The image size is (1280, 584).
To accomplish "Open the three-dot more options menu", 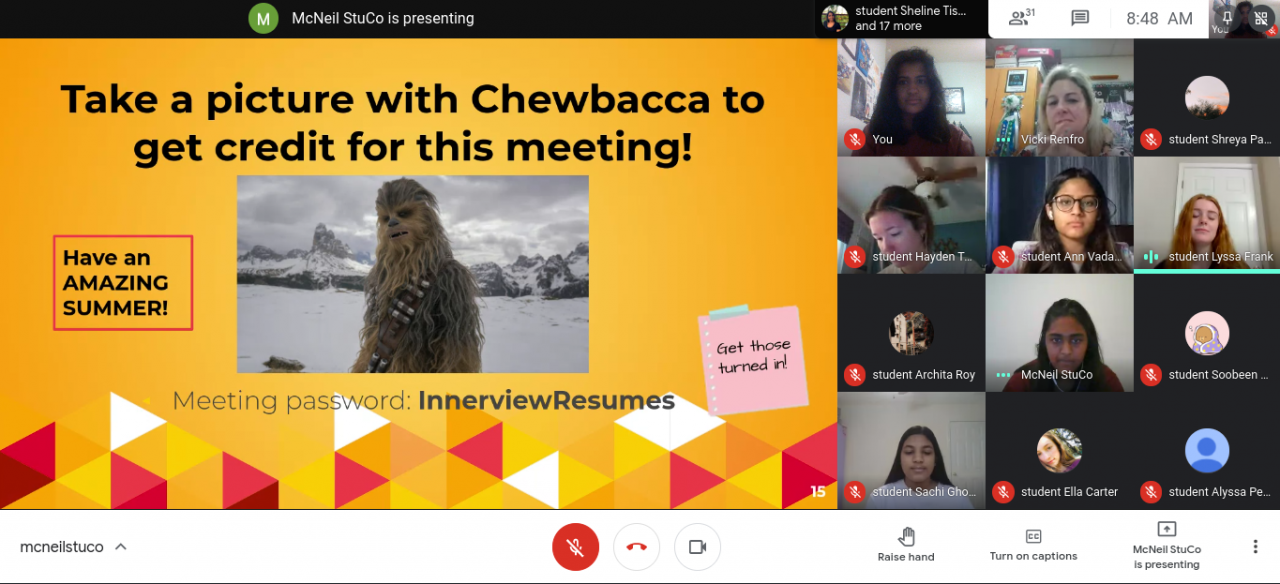I will 1255,546.
